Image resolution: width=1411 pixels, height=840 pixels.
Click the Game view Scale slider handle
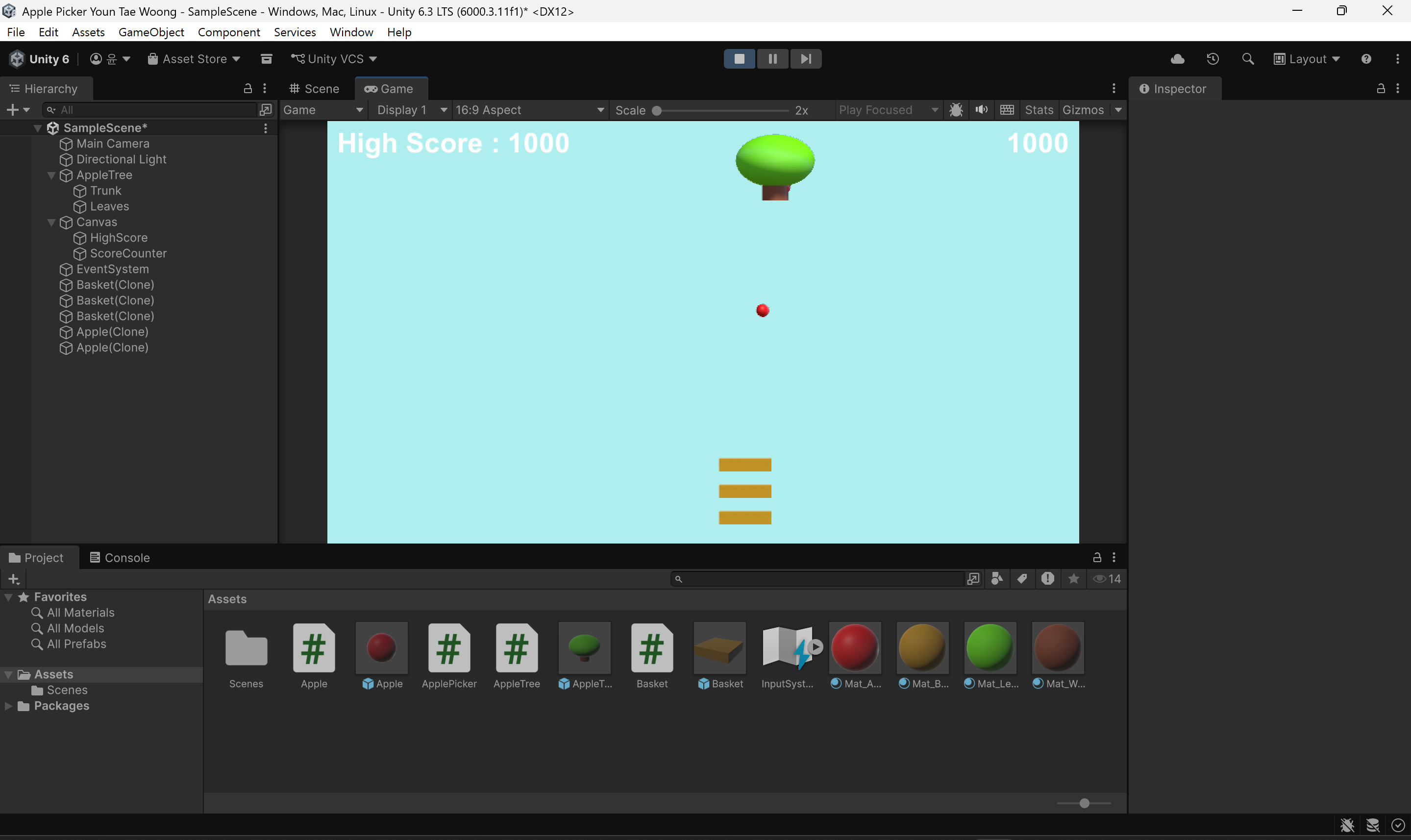[x=657, y=110]
